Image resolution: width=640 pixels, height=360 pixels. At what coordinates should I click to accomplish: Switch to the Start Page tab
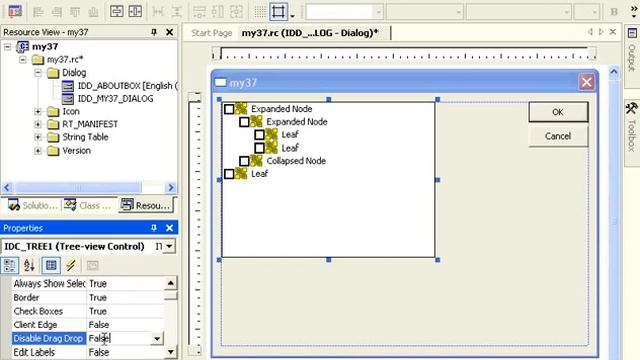point(211,33)
